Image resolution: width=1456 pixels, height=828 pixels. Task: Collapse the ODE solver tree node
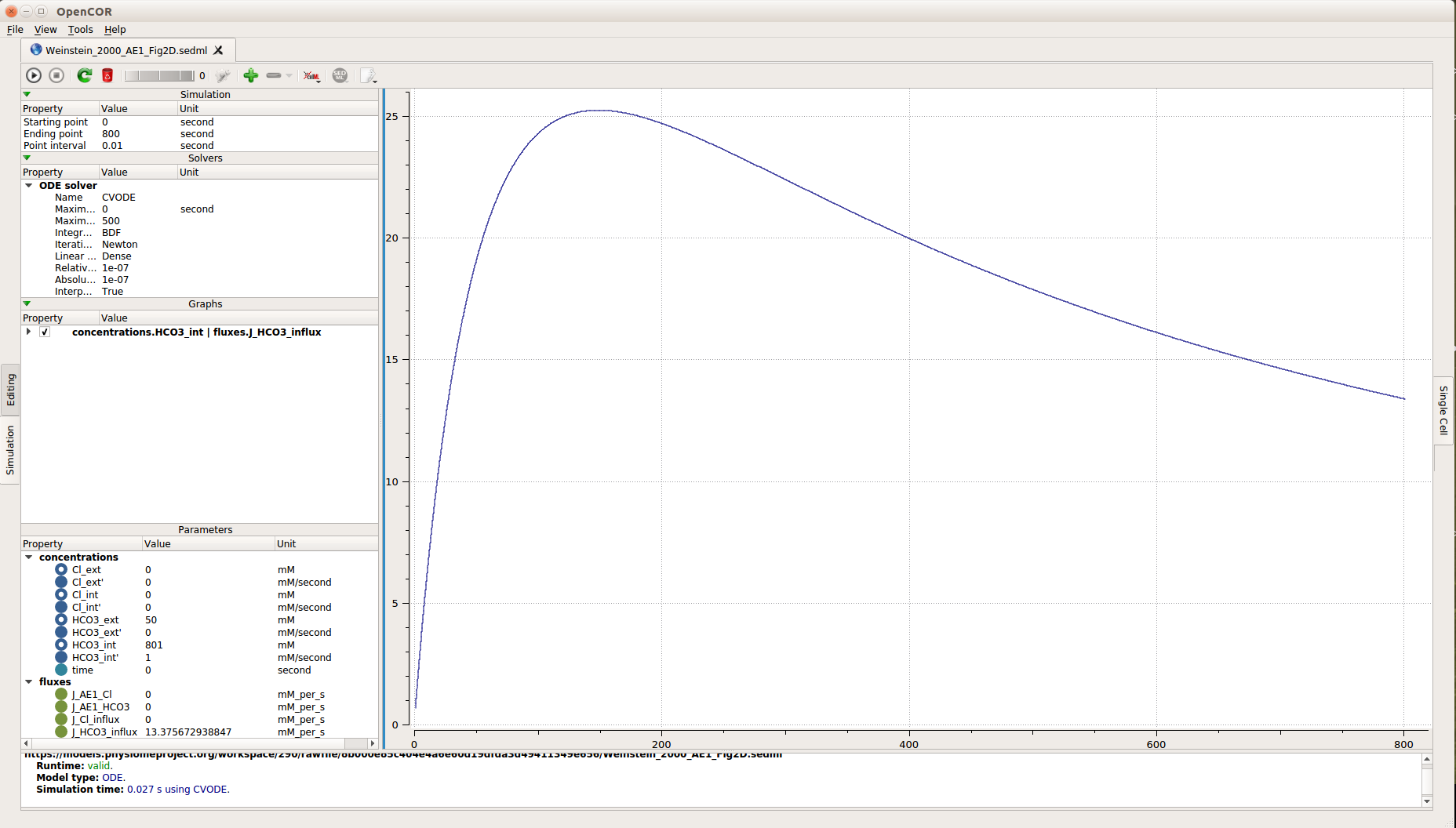(29, 186)
